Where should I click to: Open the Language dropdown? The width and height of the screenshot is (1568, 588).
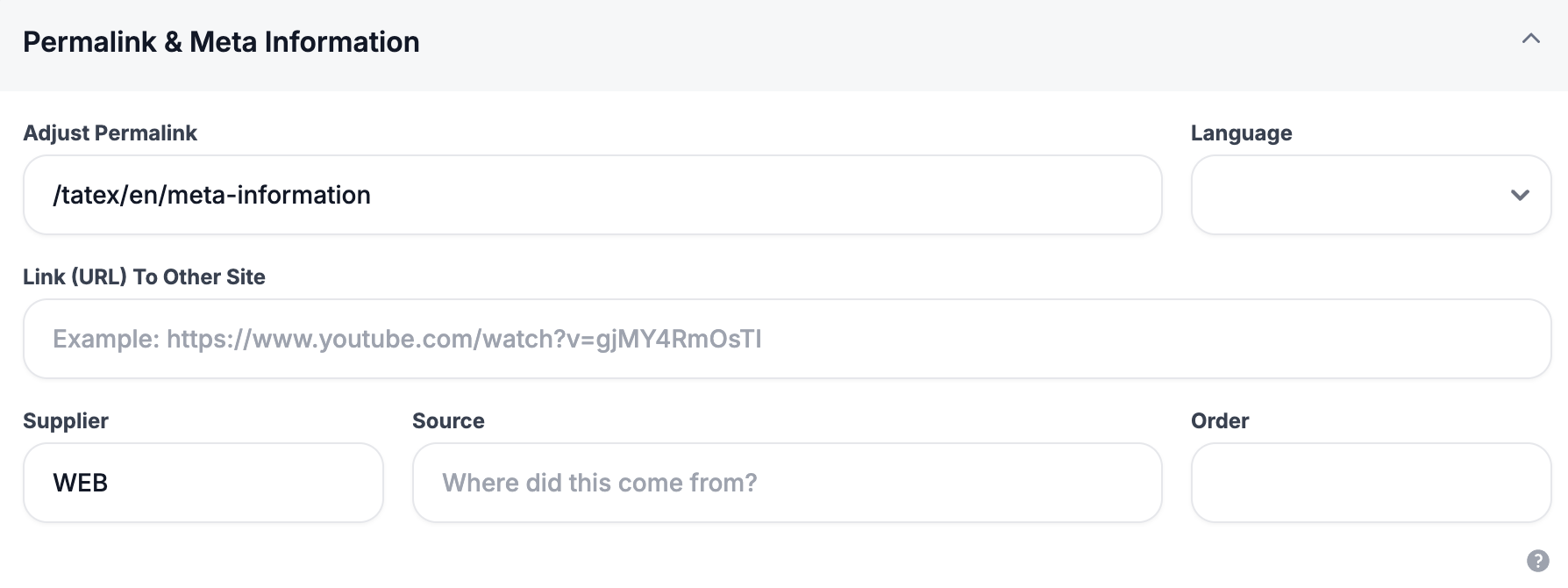click(x=1351, y=195)
